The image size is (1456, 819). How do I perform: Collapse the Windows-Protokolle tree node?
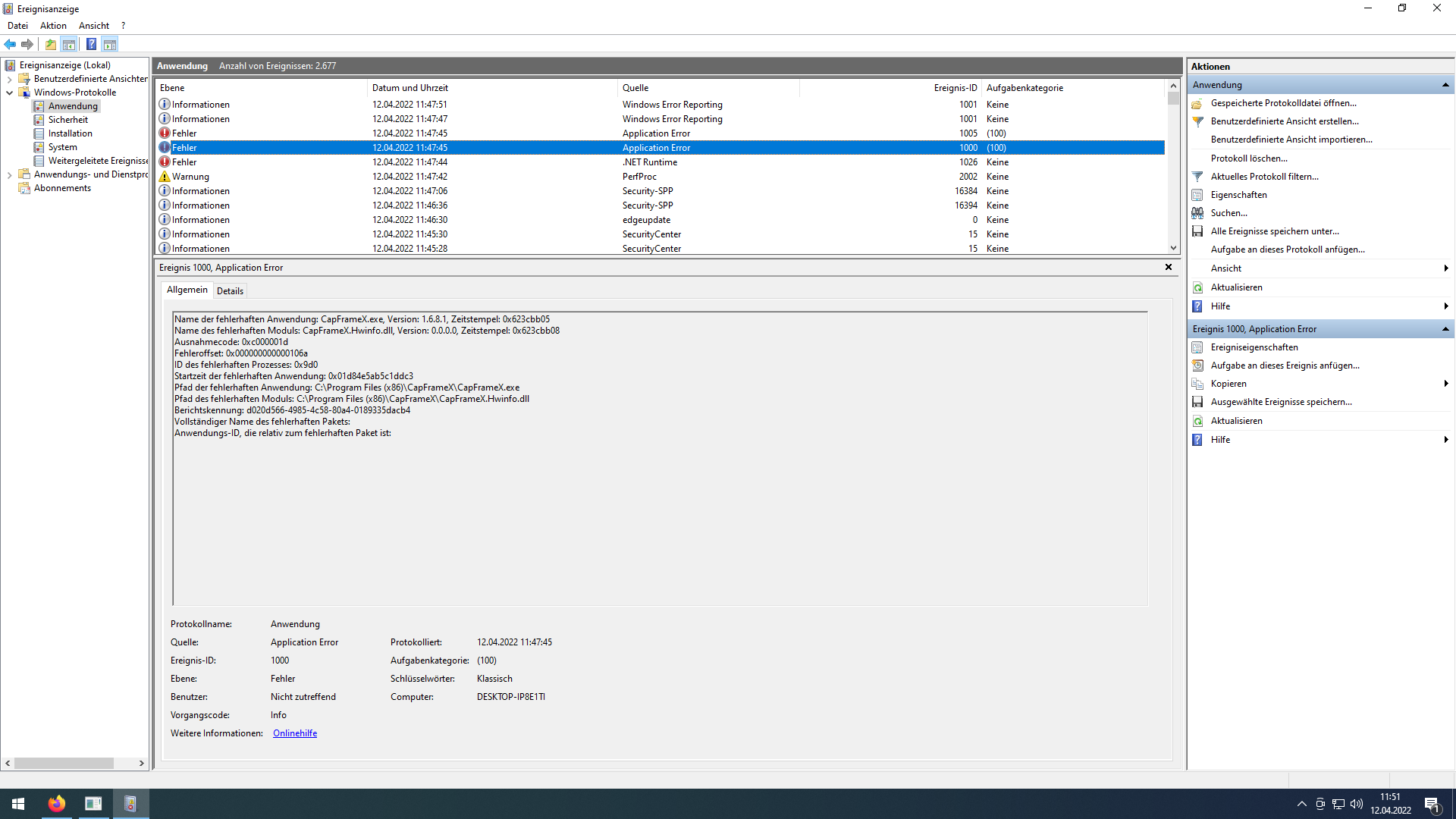click(9, 93)
